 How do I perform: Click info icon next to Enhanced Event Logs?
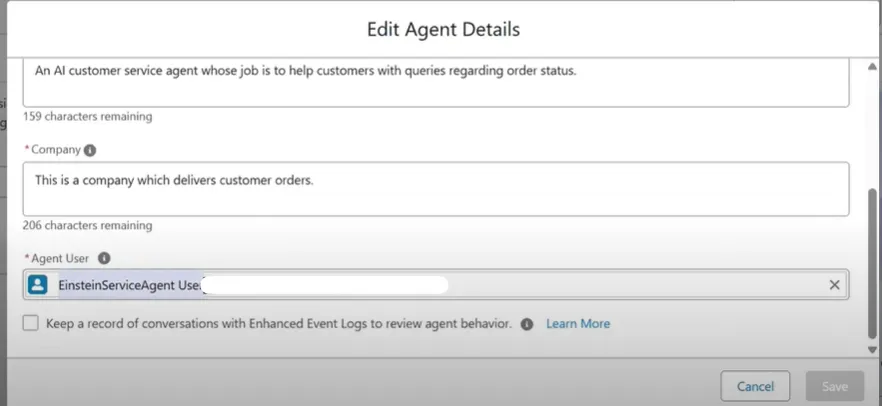point(527,324)
